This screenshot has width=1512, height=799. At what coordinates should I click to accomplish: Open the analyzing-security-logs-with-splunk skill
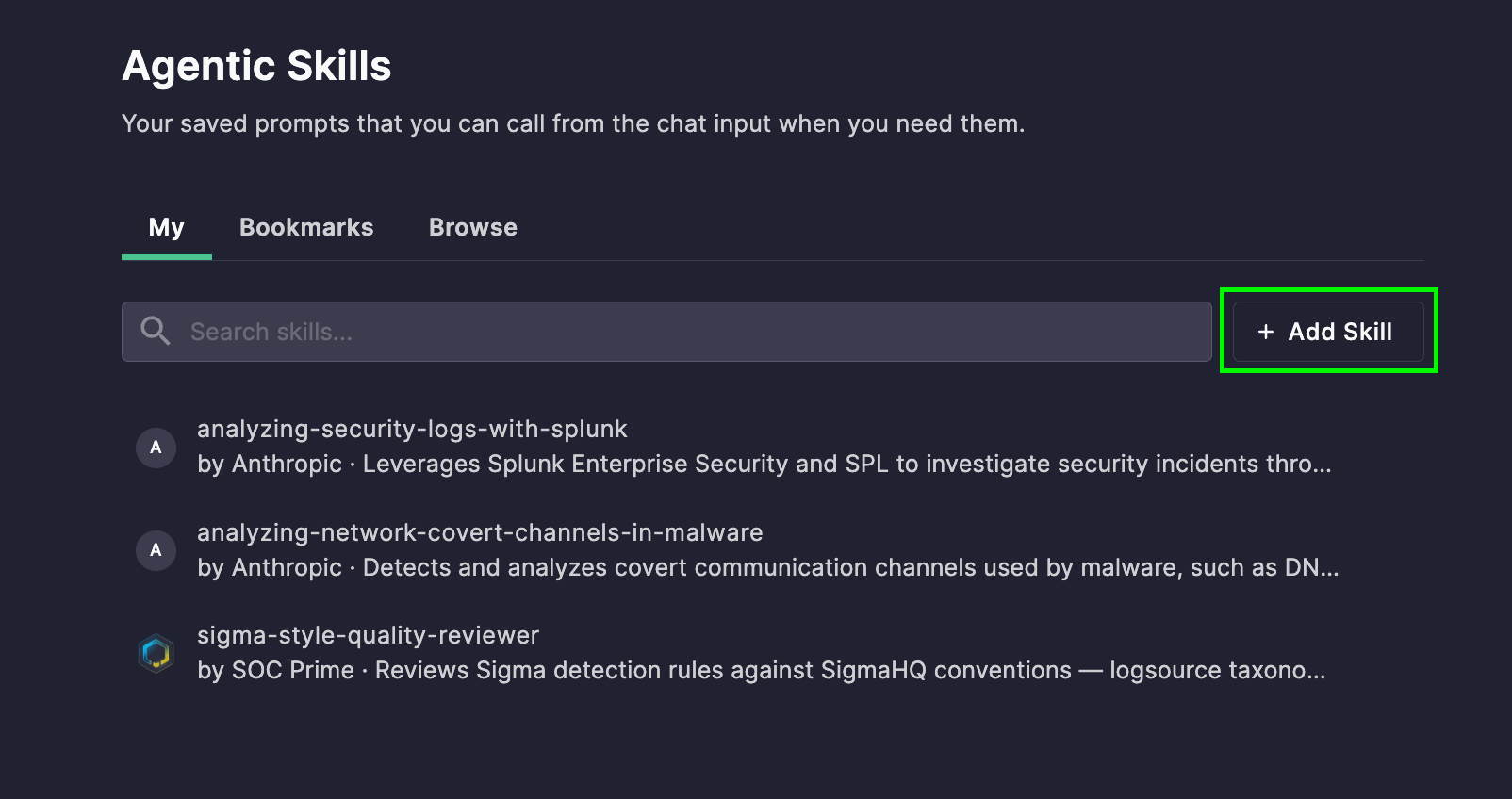[412, 429]
